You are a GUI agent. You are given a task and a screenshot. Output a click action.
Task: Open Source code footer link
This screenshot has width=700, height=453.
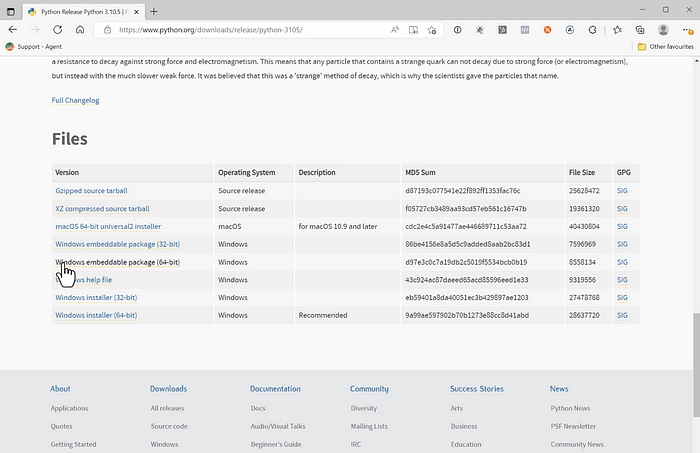tap(169, 426)
